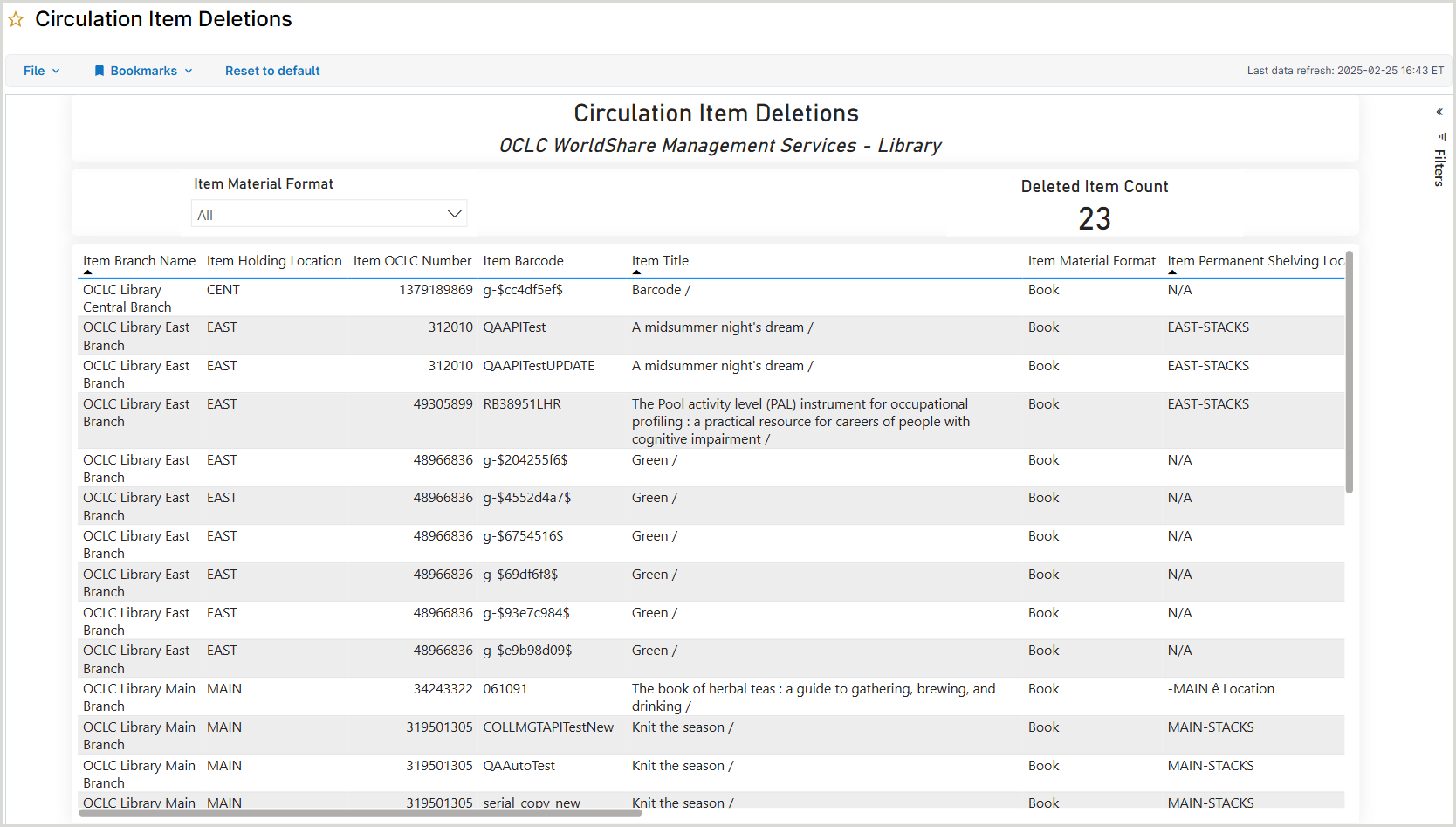Screen dimensions: 1456x827
Task: Click the chevron beside the Bookmarks menu
Action: [187, 71]
